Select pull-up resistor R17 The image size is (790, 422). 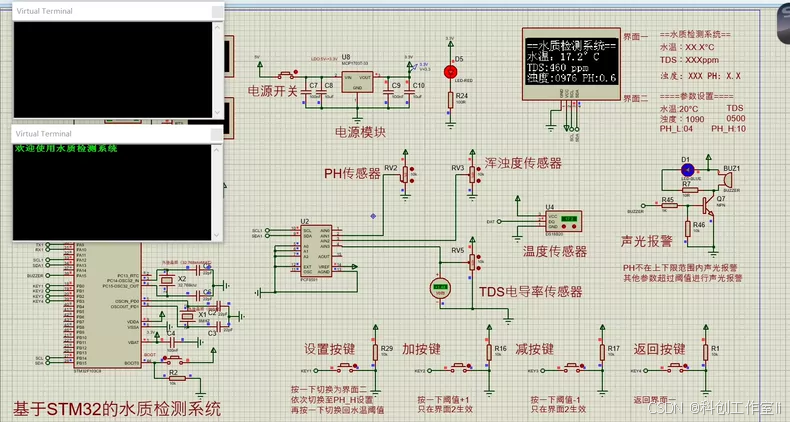pyautogui.click(x=602, y=352)
